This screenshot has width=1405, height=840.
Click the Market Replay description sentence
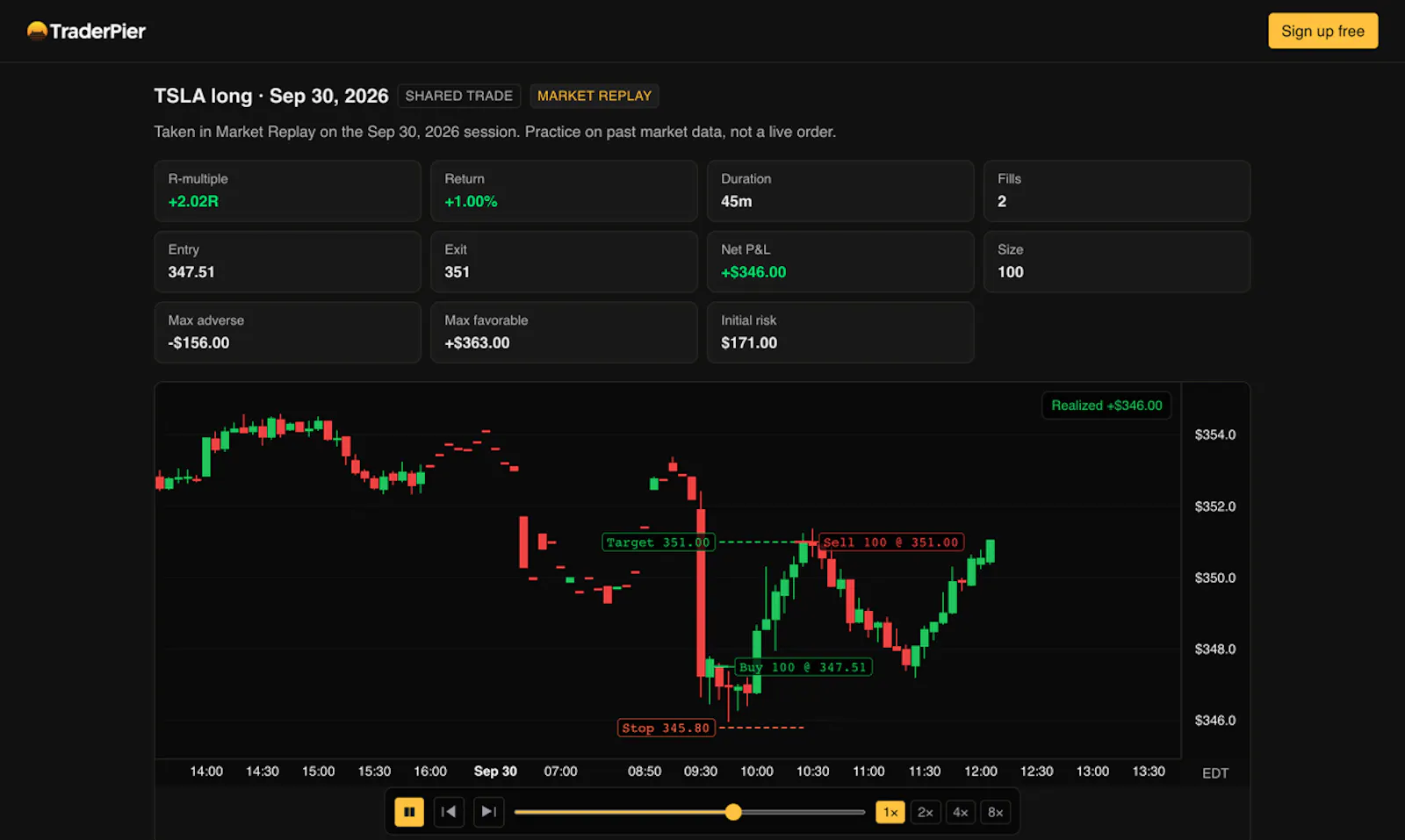[494, 132]
